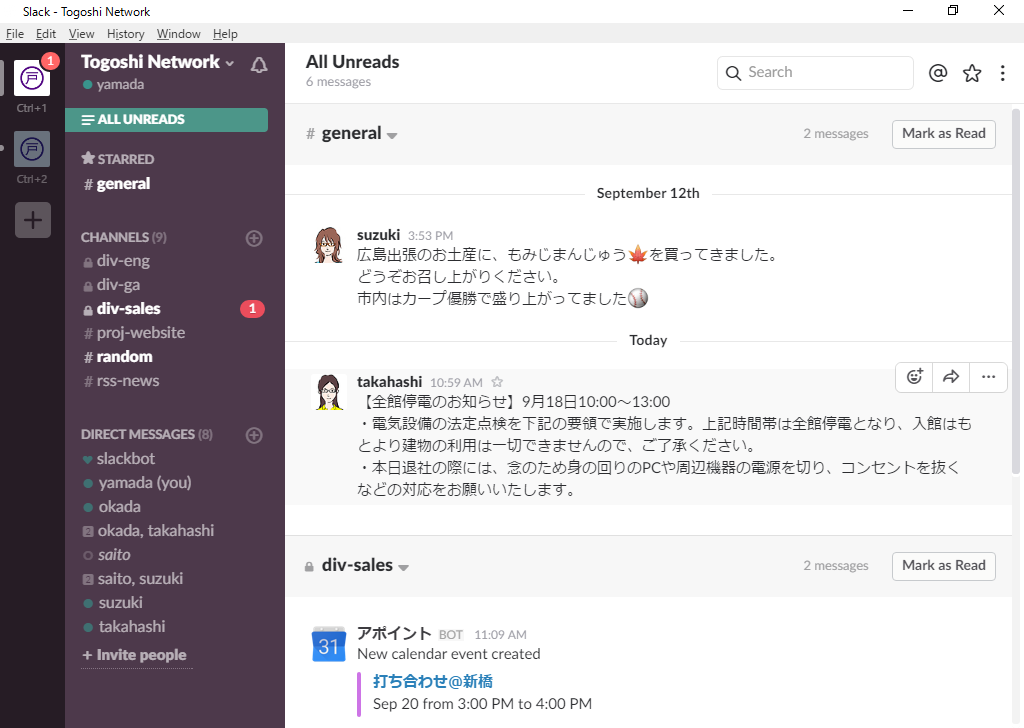The height and width of the screenshot is (728, 1024).
Task: Open the View menu
Action: (x=82, y=34)
